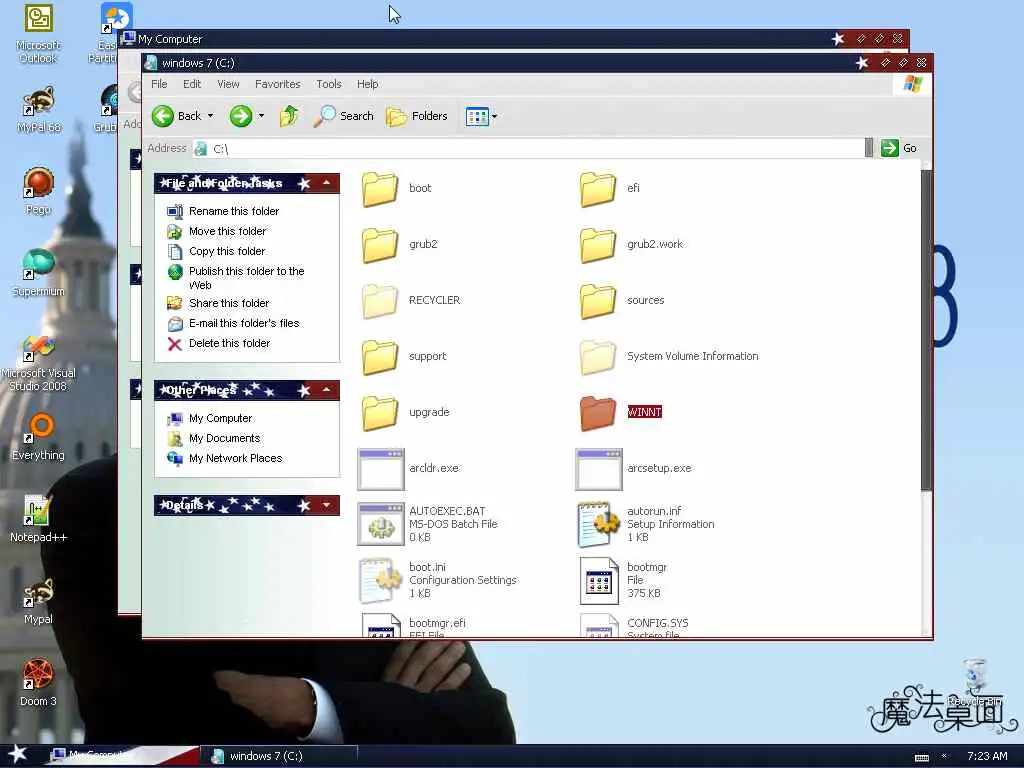This screenshot has width=1024, height=768.
Task: Open the Help menu
Action: click(x=368, y=84)
